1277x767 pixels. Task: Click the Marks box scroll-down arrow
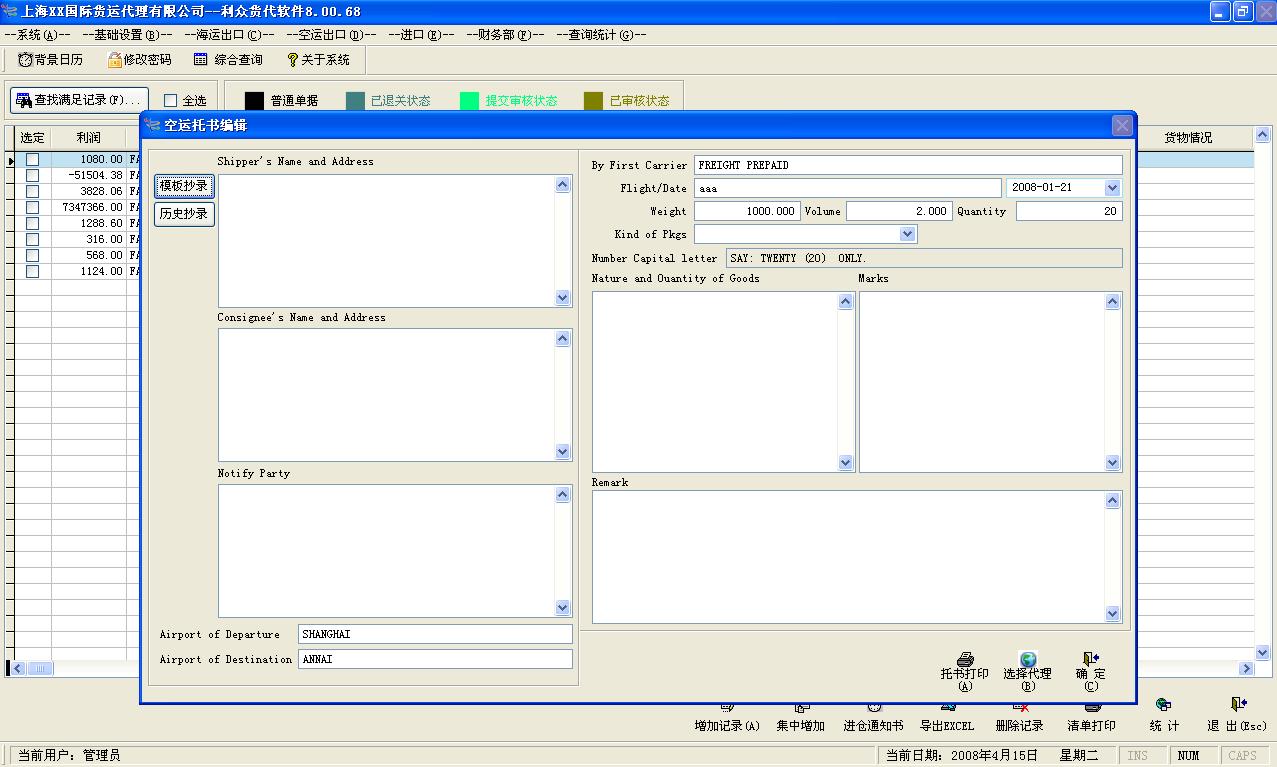[1112, 463]
